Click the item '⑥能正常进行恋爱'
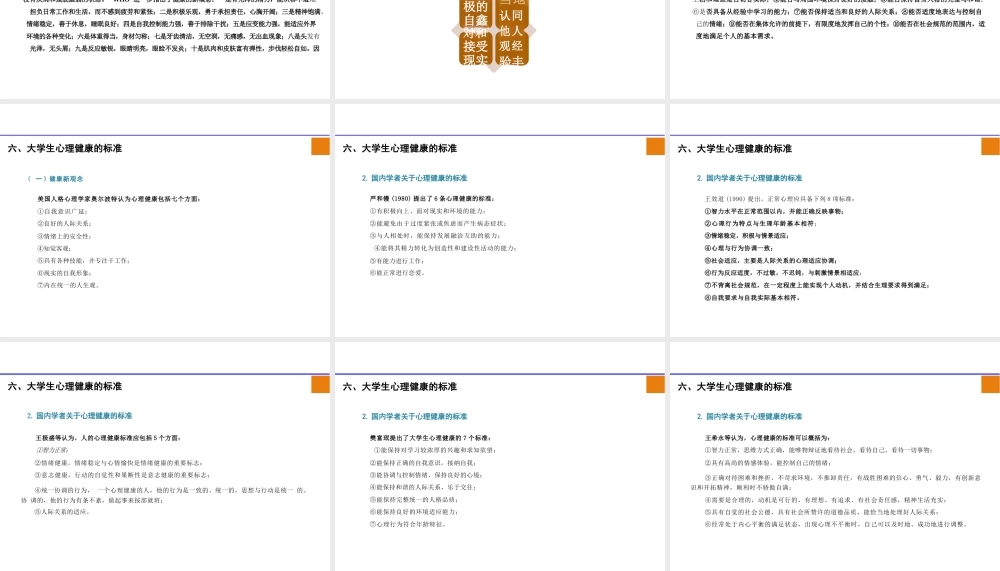 (397, 272)
